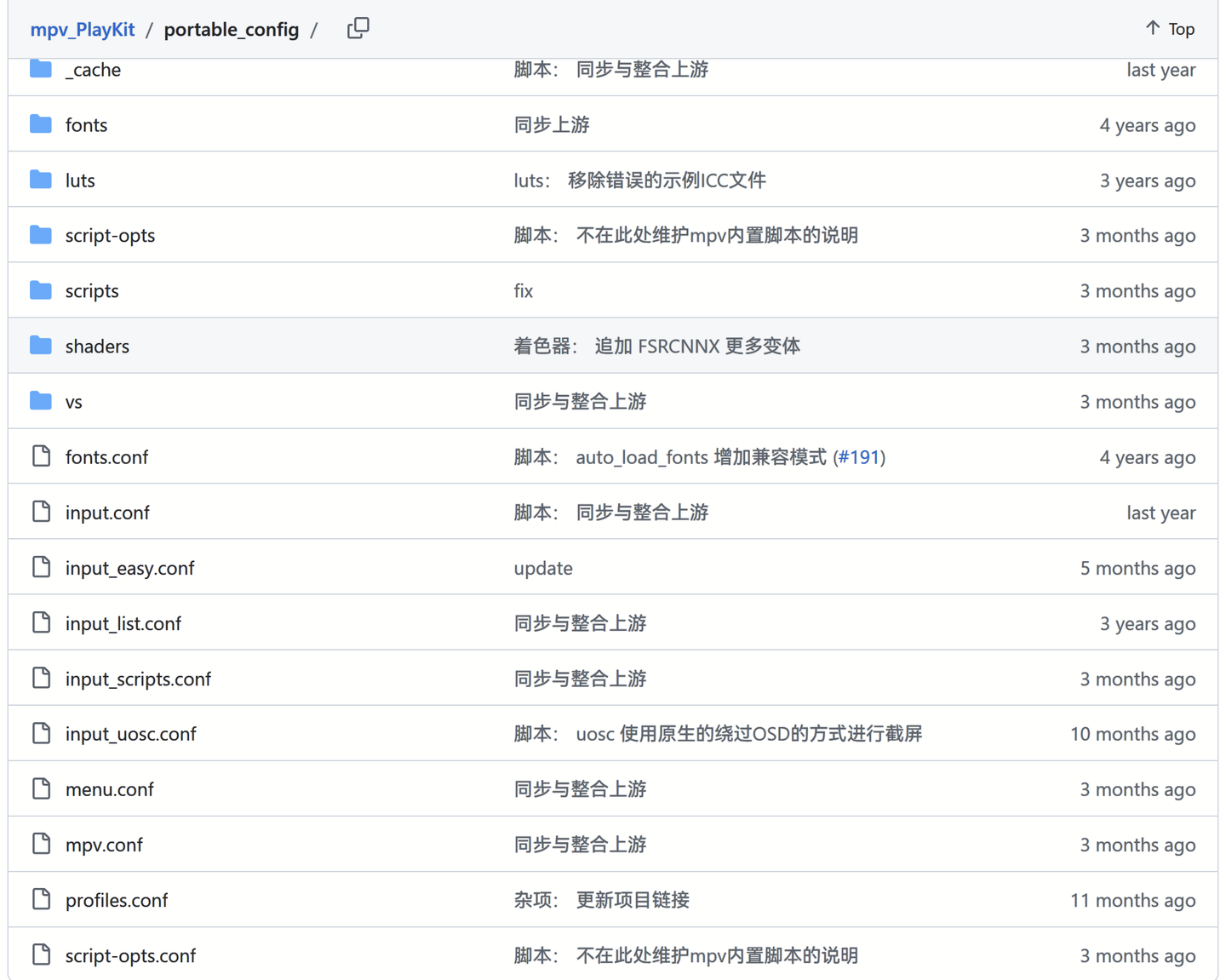Open the luts folder
Screen dimensions: 1226x980
[80, 181]
